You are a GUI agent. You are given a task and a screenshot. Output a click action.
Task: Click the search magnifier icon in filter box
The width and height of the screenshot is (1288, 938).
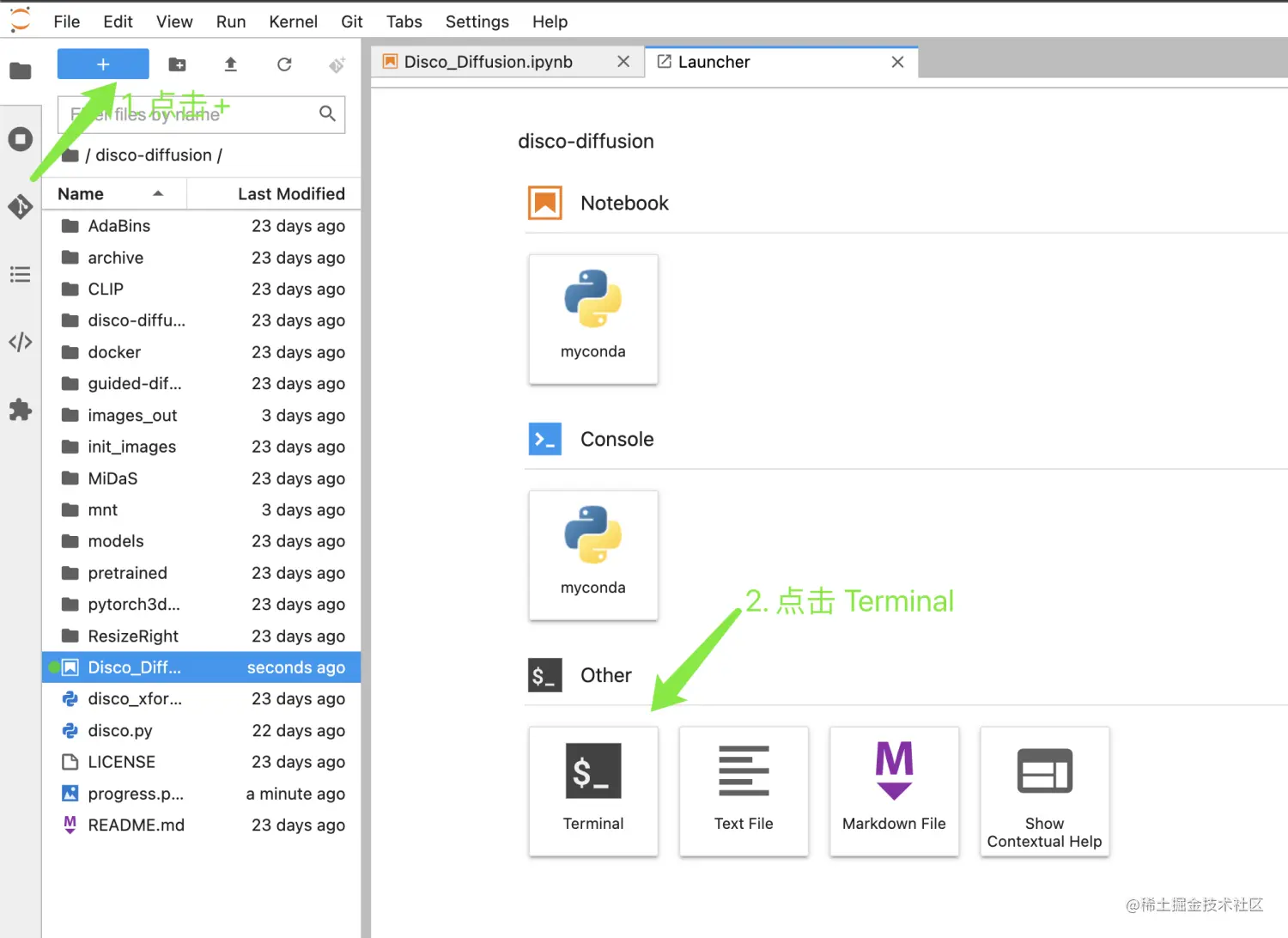(327, 113)
